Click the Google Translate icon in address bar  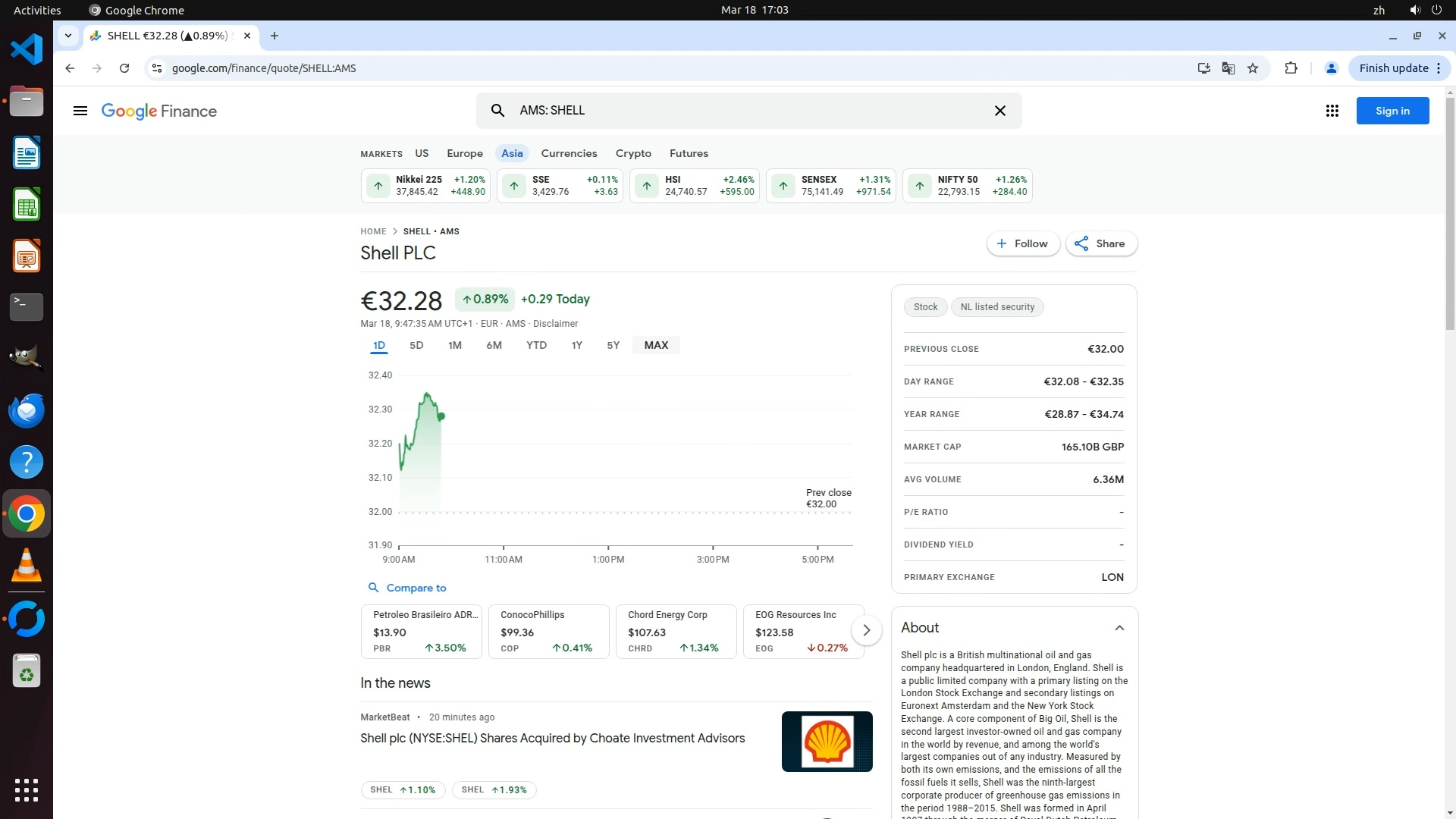coord(1228,68)
